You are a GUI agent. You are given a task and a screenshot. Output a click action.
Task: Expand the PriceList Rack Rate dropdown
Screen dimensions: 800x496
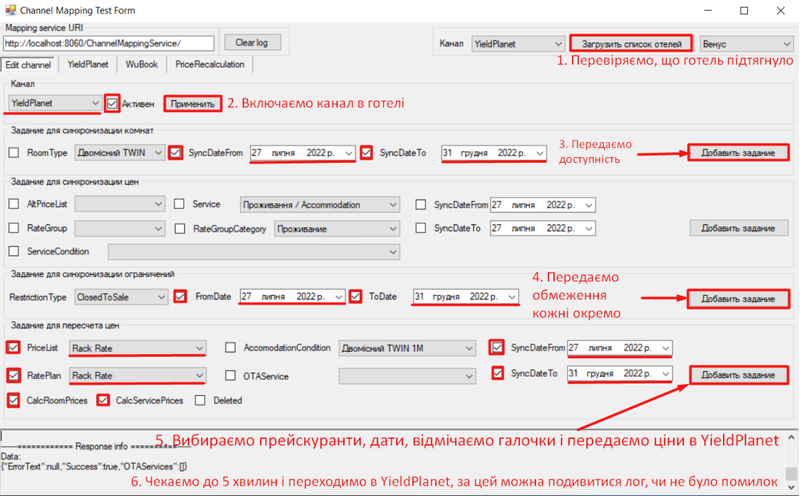196,348
